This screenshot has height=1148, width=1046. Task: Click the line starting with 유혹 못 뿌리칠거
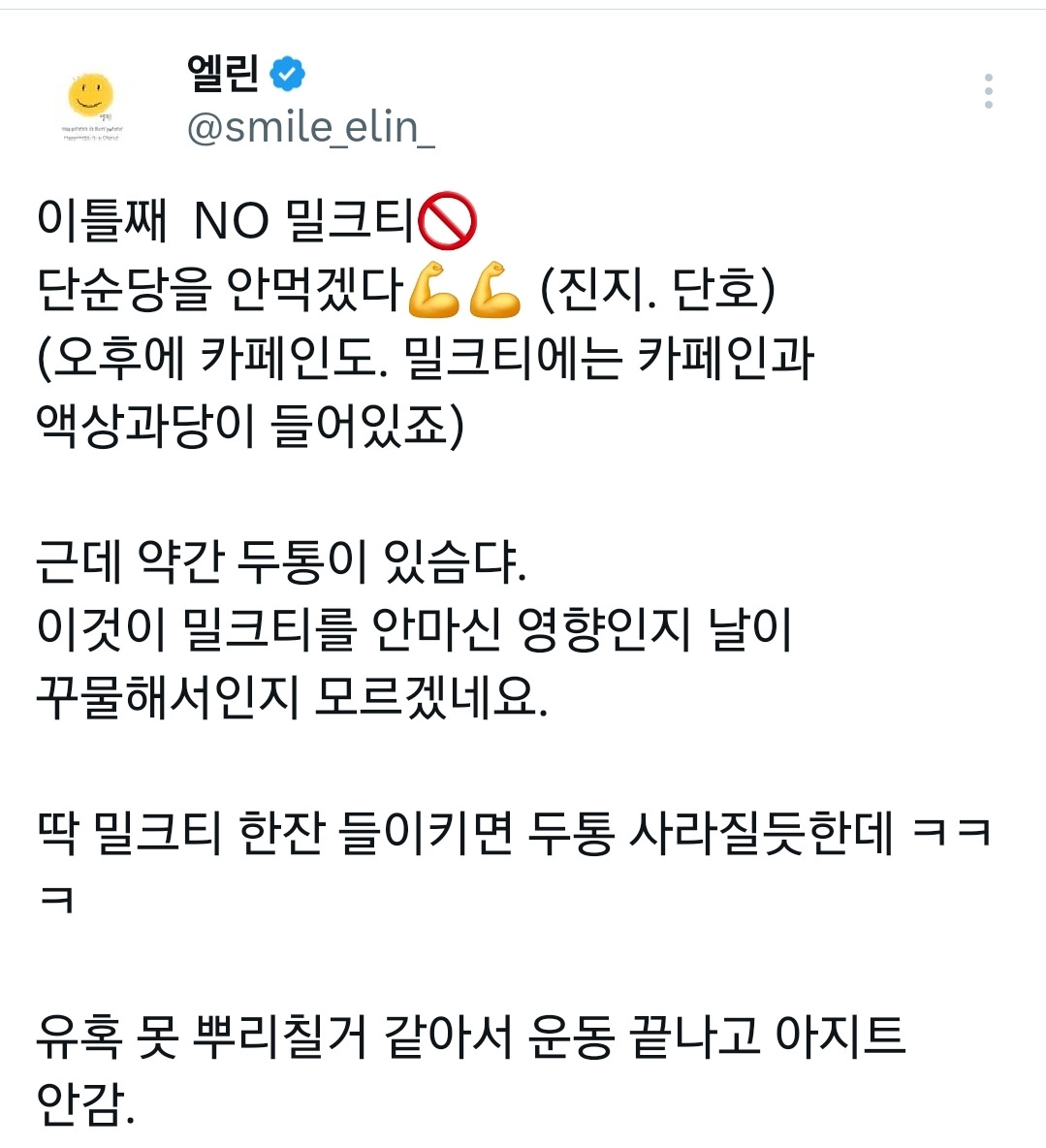pyautogui.click(x=471, y=1036)
